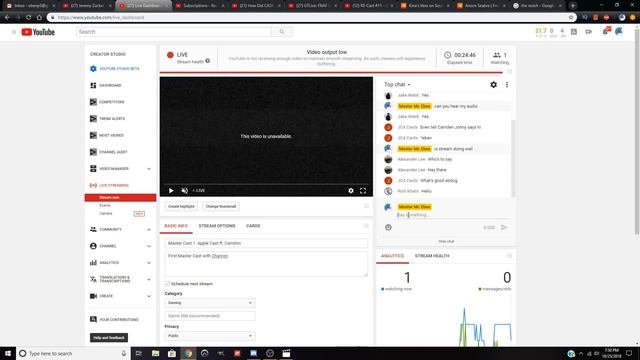Screen dimensions: 640x360
Task: Switch to the Basic Info tab
Action: coord(176,226)
